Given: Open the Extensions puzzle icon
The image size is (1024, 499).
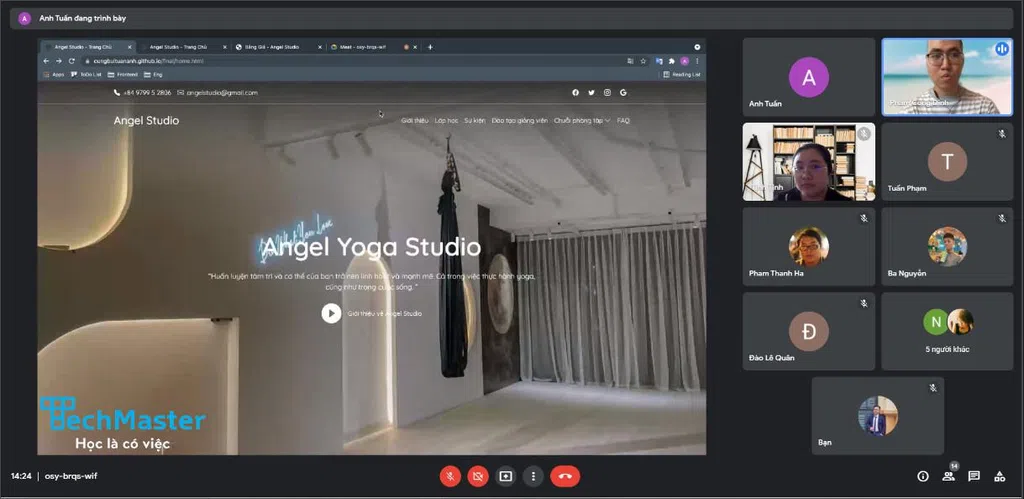Looking at the screenshot, I should coord(671,61).
